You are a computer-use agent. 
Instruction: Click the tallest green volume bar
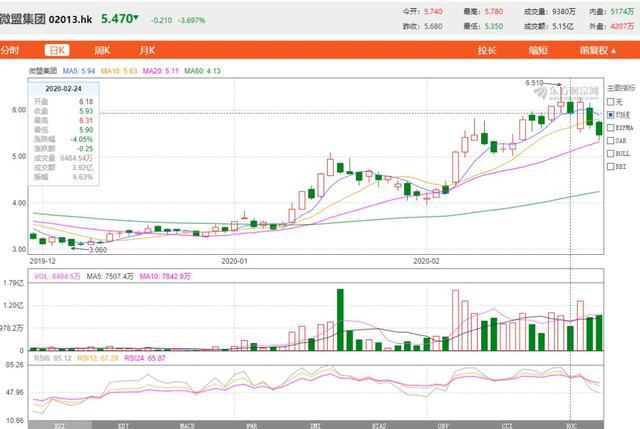click(x=340, y=320)
